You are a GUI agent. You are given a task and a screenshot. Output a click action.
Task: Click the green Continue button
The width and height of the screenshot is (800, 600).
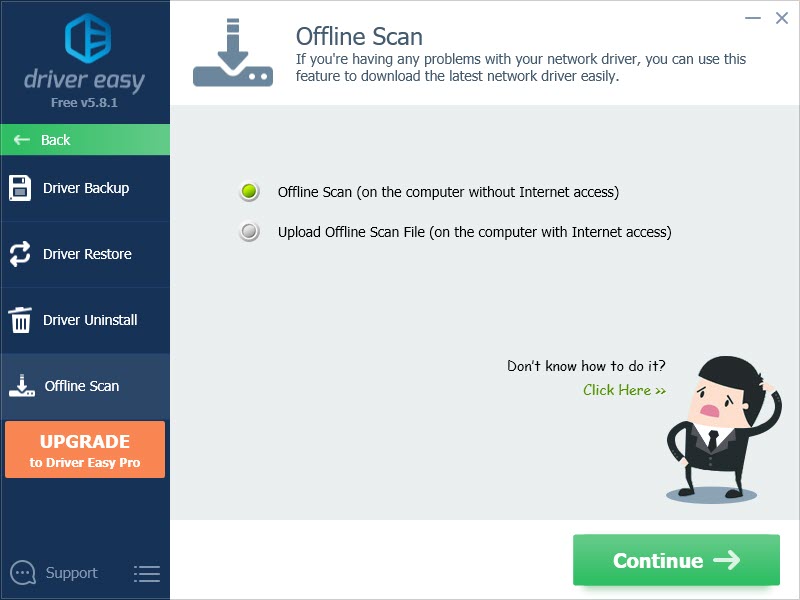(676, 560)
